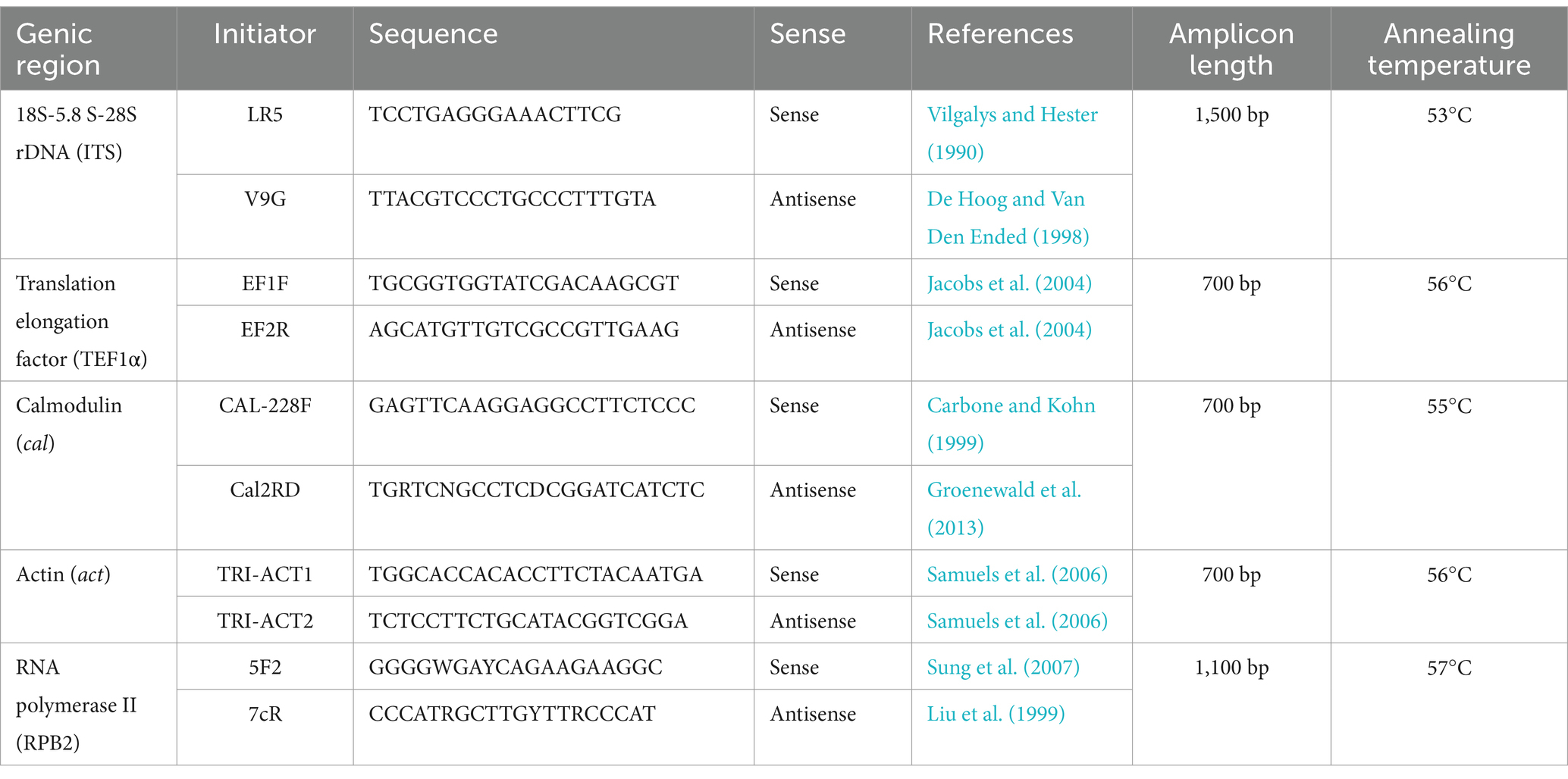Click the Annealing temperature column header
The height and width of the screenshot is (779, 1568).
coord(1449,48)
